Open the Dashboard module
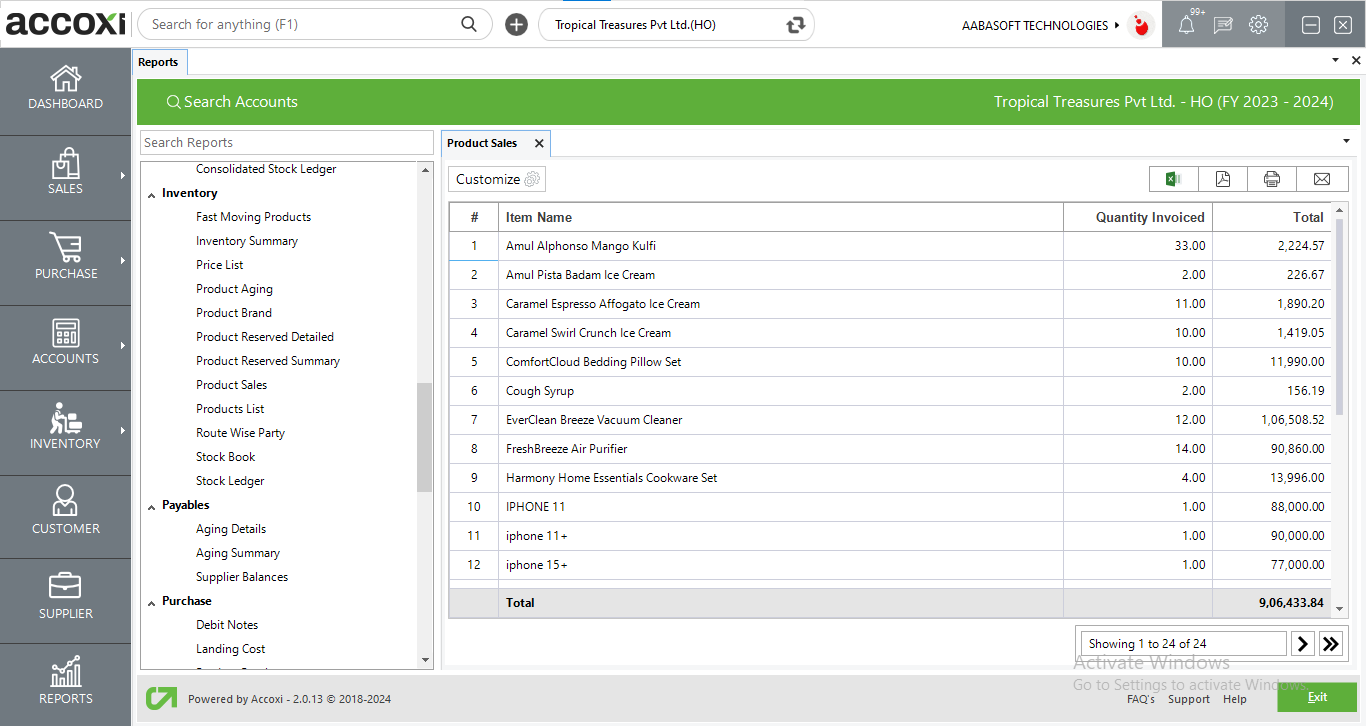The height and width of the screenshot is (726, 1366). (x=65, y=88)
